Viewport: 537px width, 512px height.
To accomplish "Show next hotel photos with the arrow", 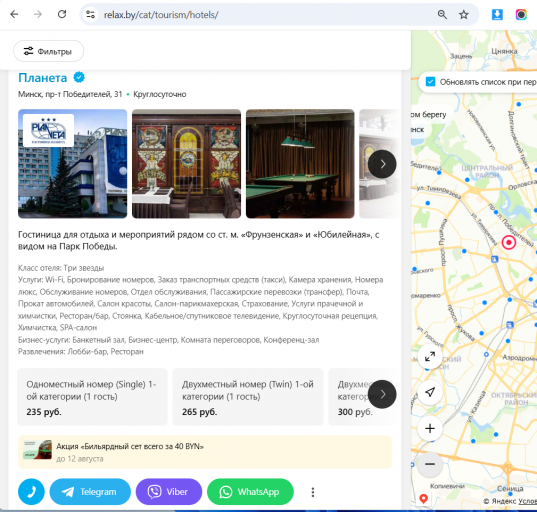I will [382, 164].
